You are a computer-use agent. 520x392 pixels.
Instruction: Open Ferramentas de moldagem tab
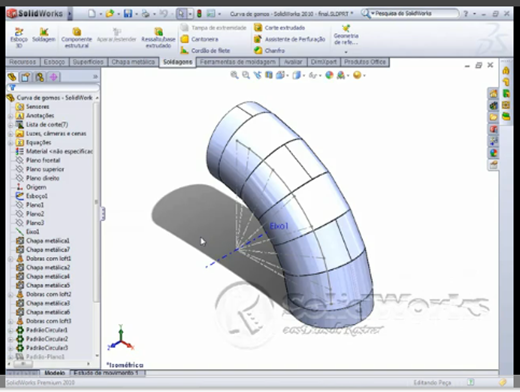point(238,62)
